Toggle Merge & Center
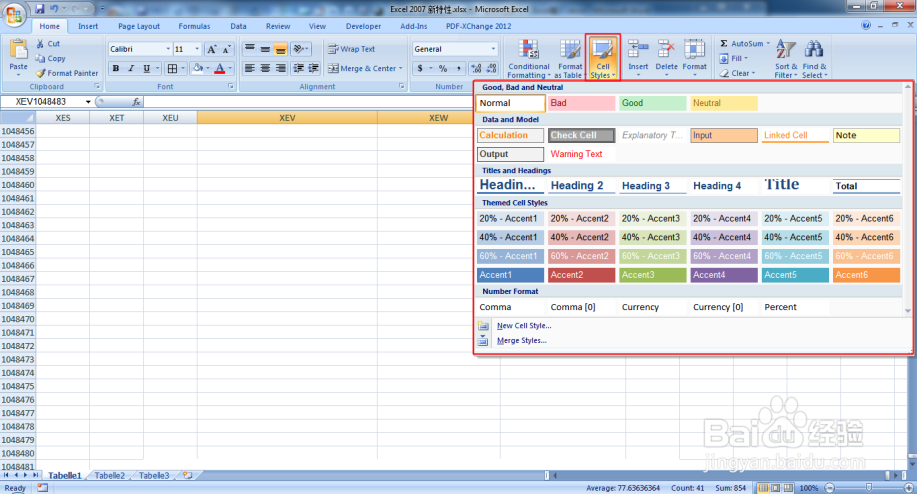The image size is (917, 494). pos(362,68)
